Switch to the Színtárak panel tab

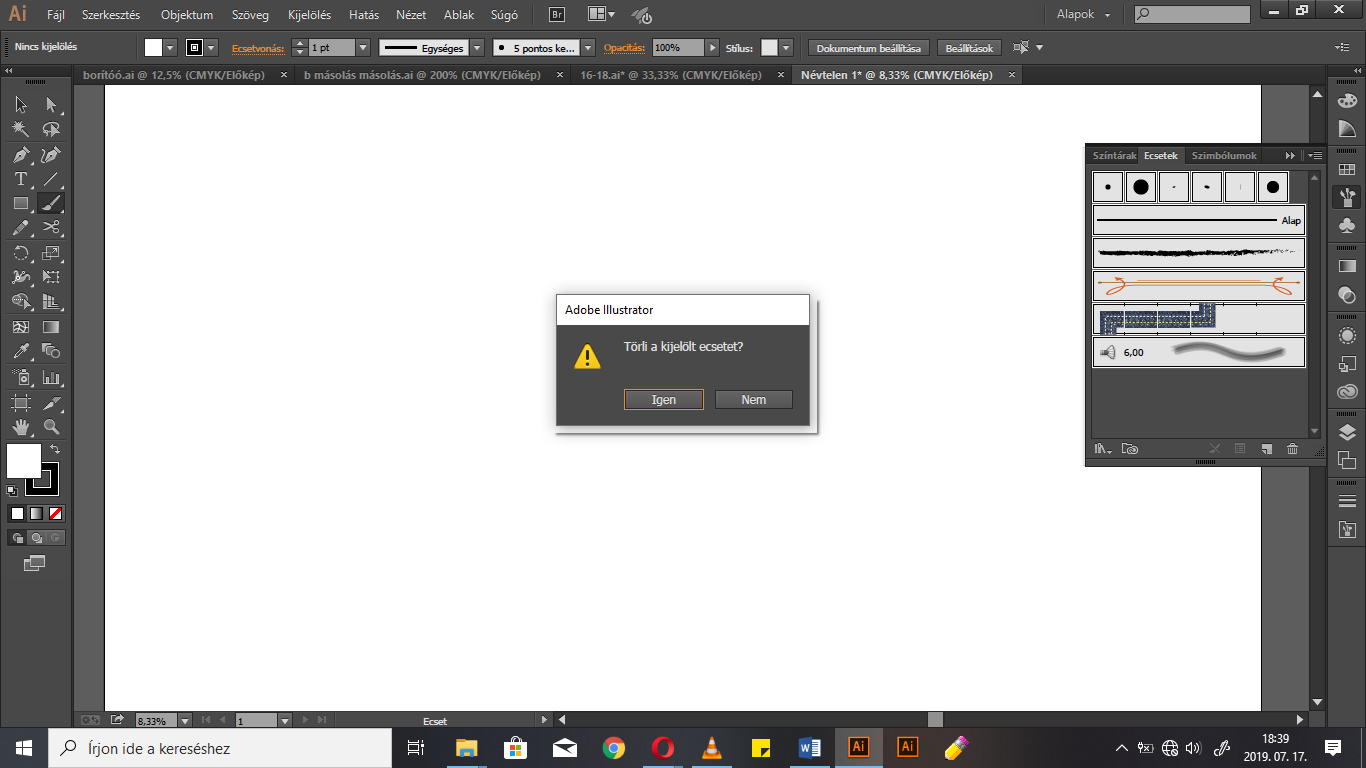click(x=1114, y=156)
